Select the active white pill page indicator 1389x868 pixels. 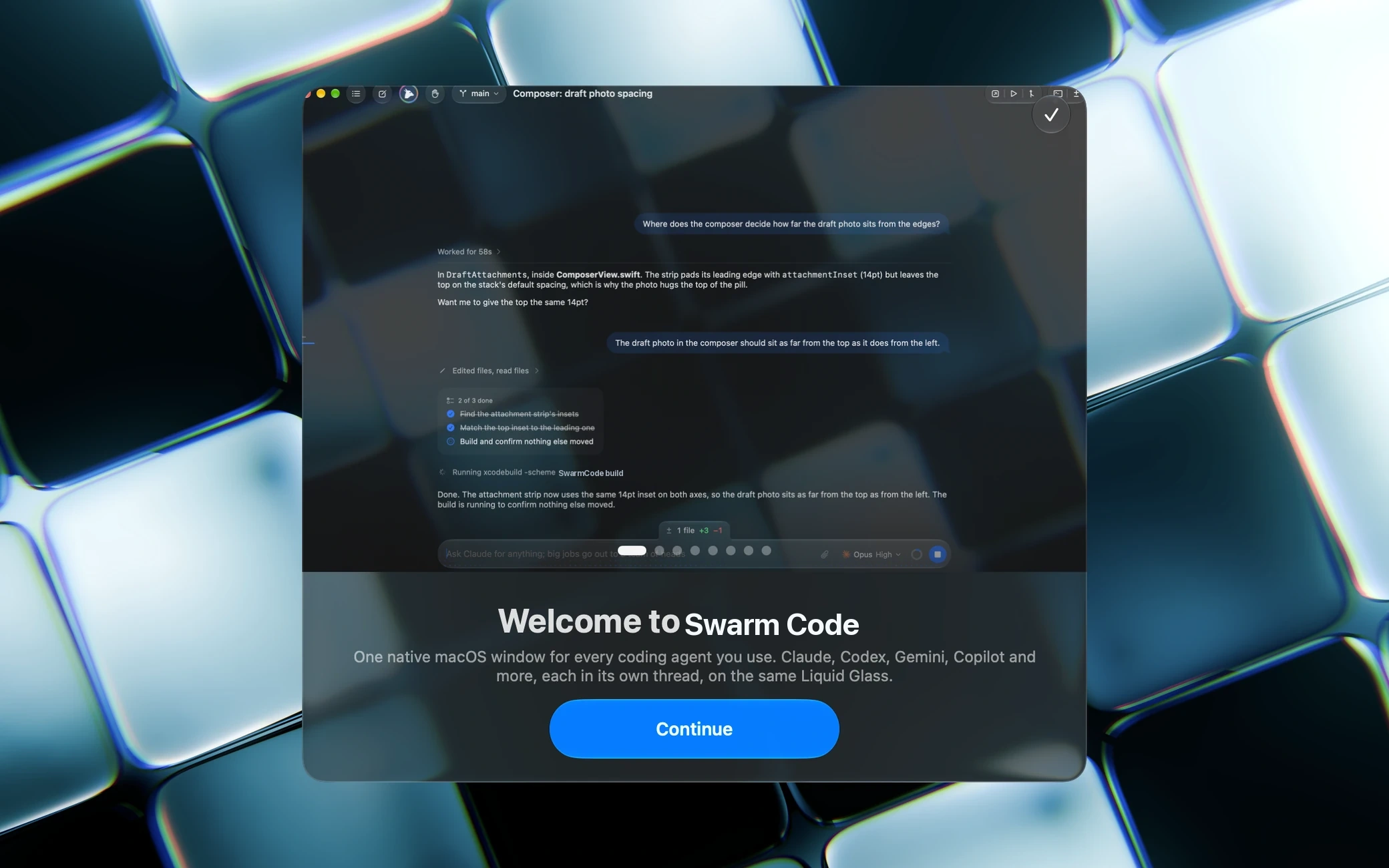[x=632, y=550]
